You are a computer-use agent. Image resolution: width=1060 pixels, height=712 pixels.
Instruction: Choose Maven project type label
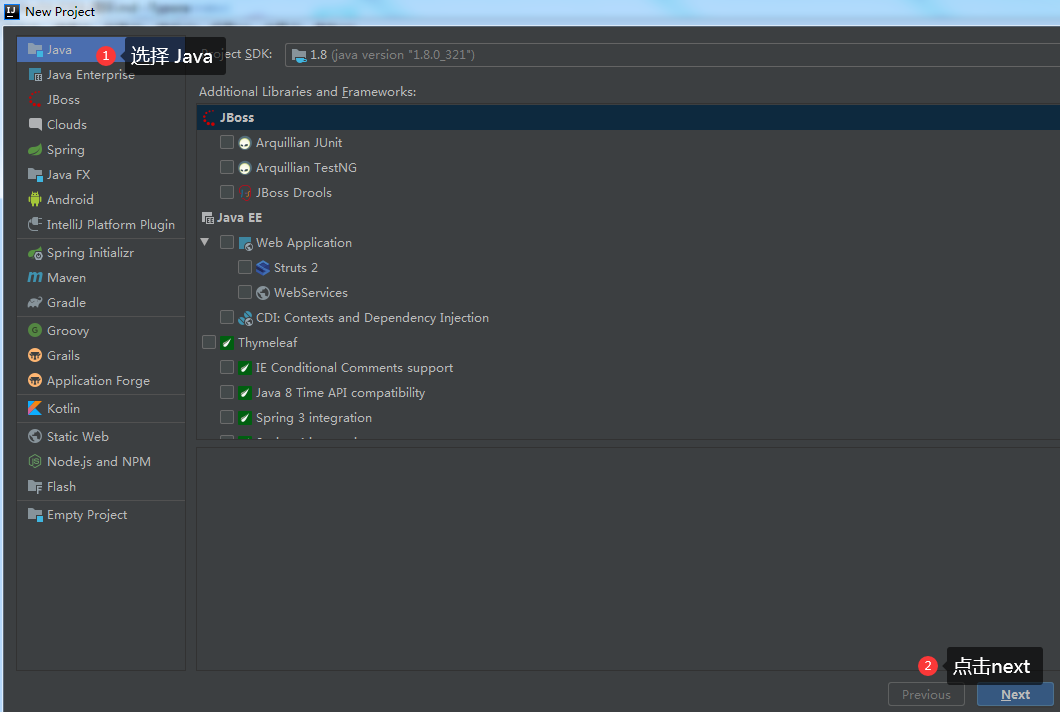pos(66,278)
